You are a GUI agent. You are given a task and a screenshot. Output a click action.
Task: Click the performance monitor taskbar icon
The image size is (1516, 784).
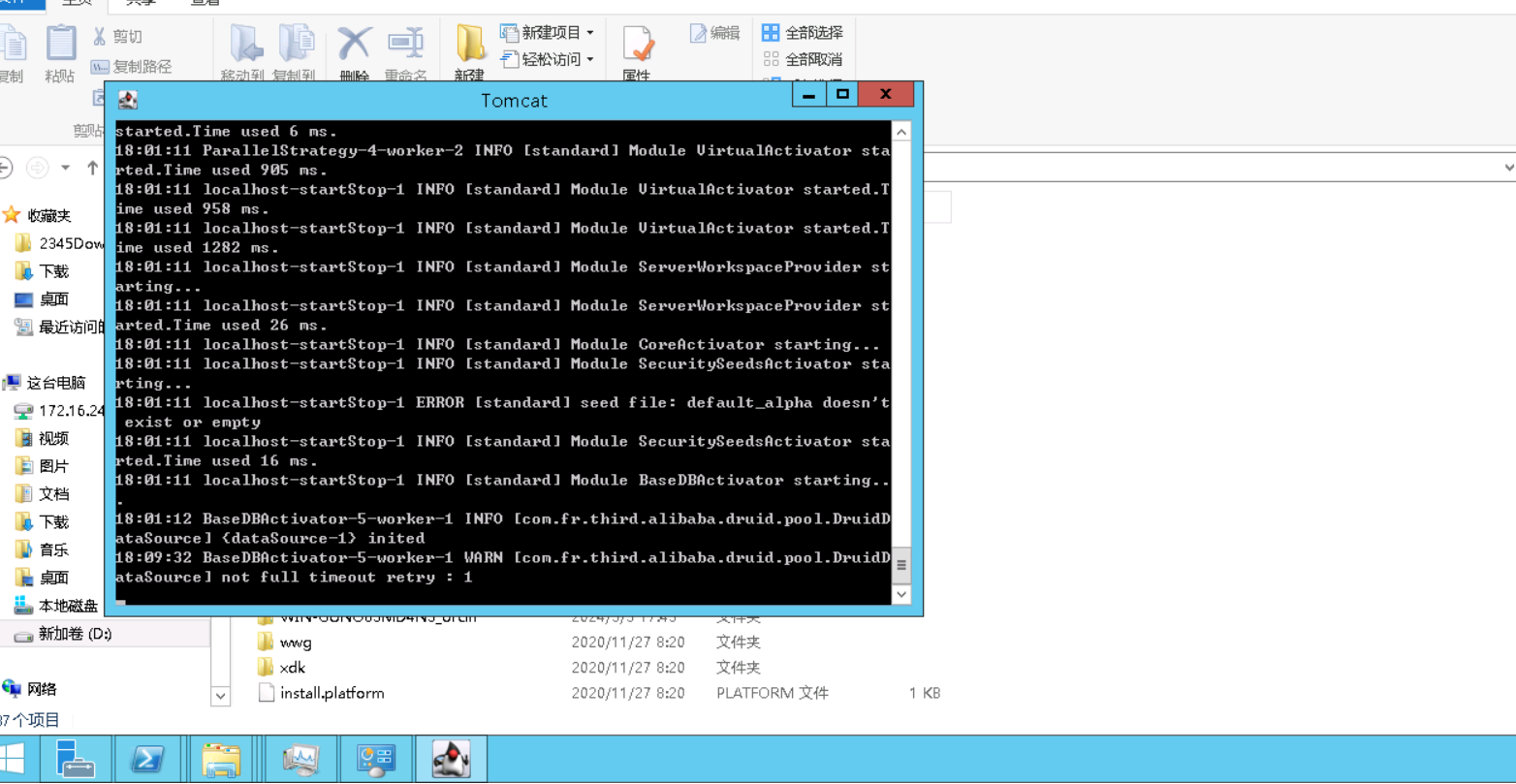pyautogui.click(x=300, y=759)
